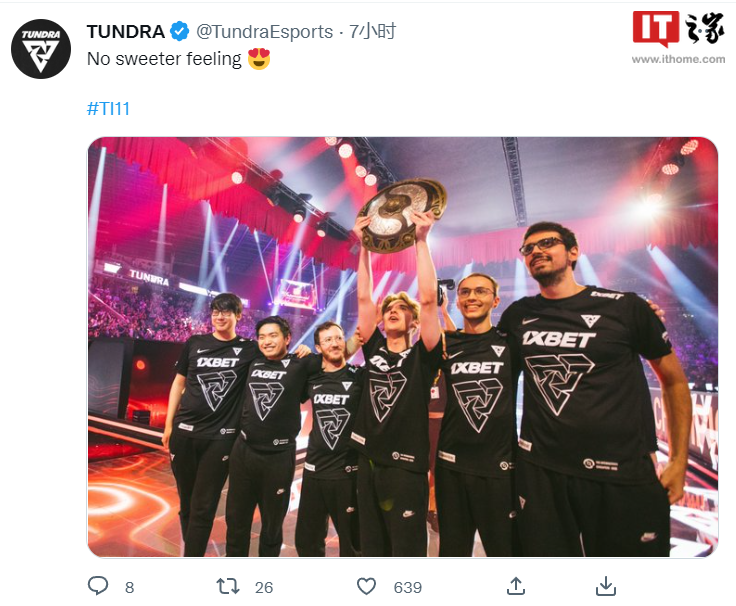
Task: Click the heart-eyes emoji in tweet
Action: [259, 59]
